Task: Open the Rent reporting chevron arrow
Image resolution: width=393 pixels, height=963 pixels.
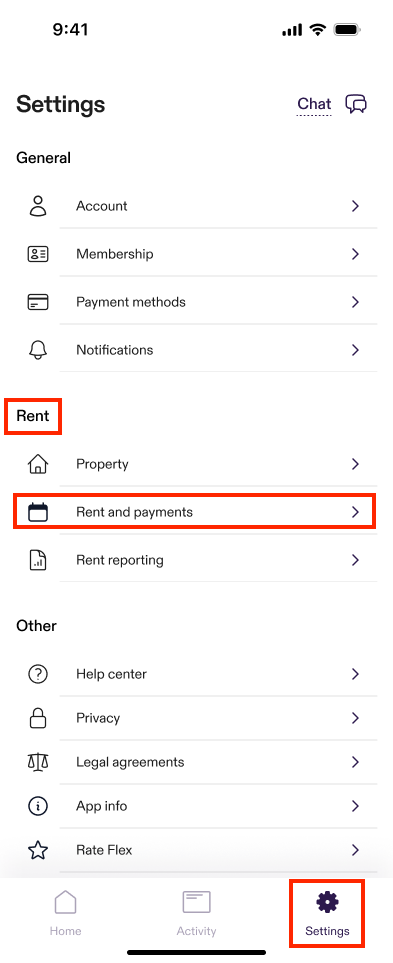Action: tap(355, 559)
